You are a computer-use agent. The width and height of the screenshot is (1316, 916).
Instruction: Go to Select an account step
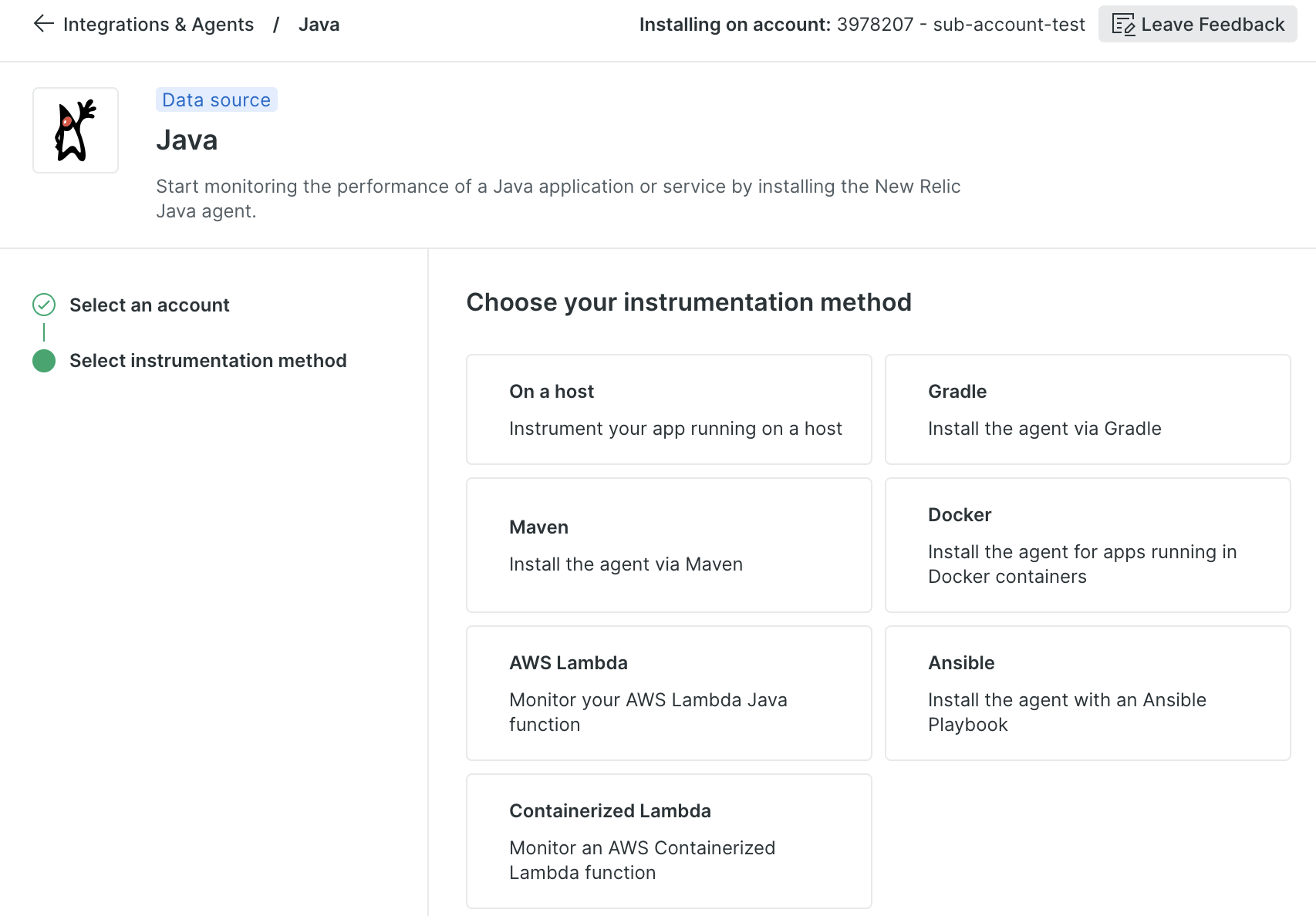(149, 305)
